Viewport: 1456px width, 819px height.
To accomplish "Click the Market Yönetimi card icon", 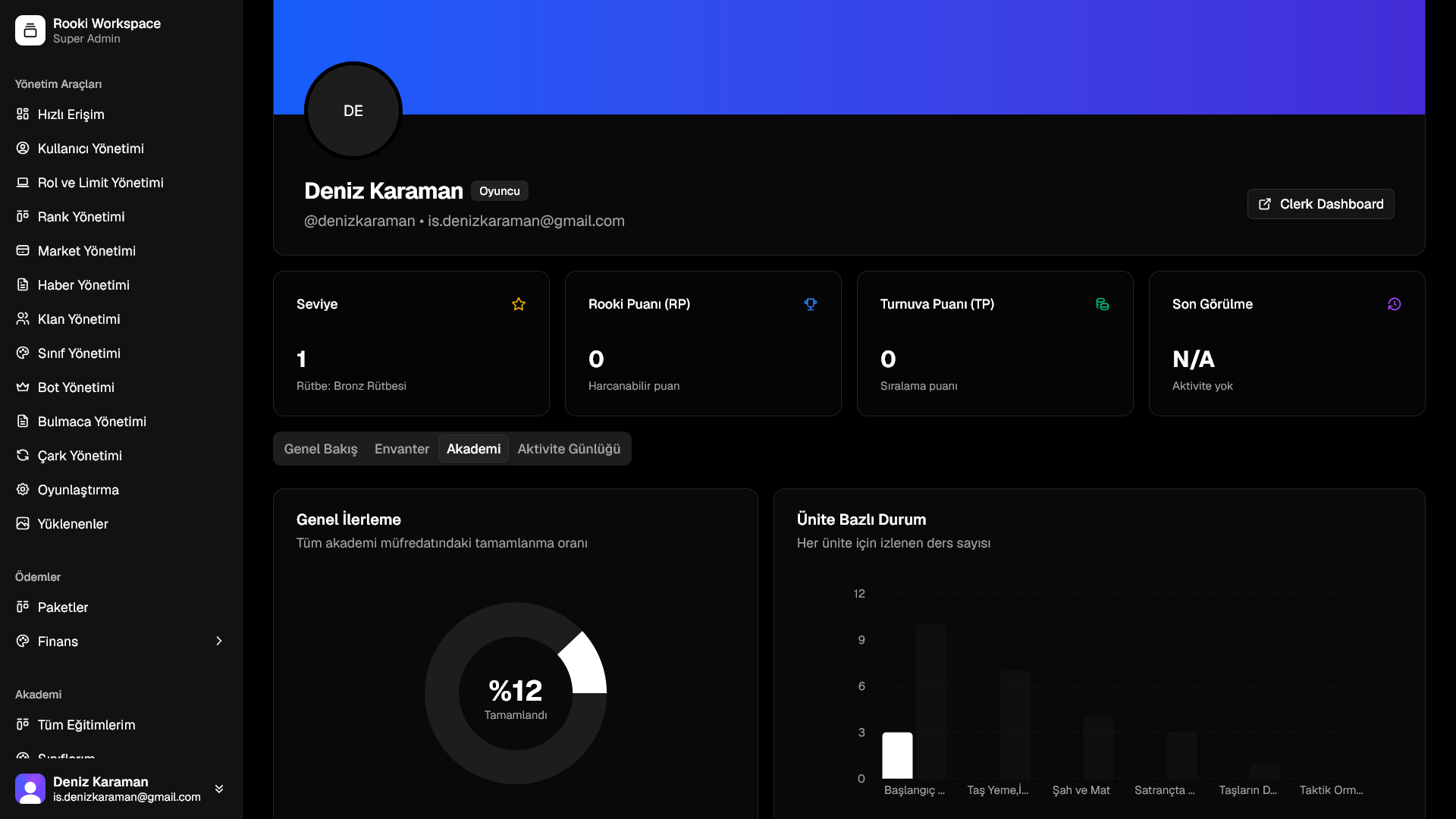I will point(23,250).
